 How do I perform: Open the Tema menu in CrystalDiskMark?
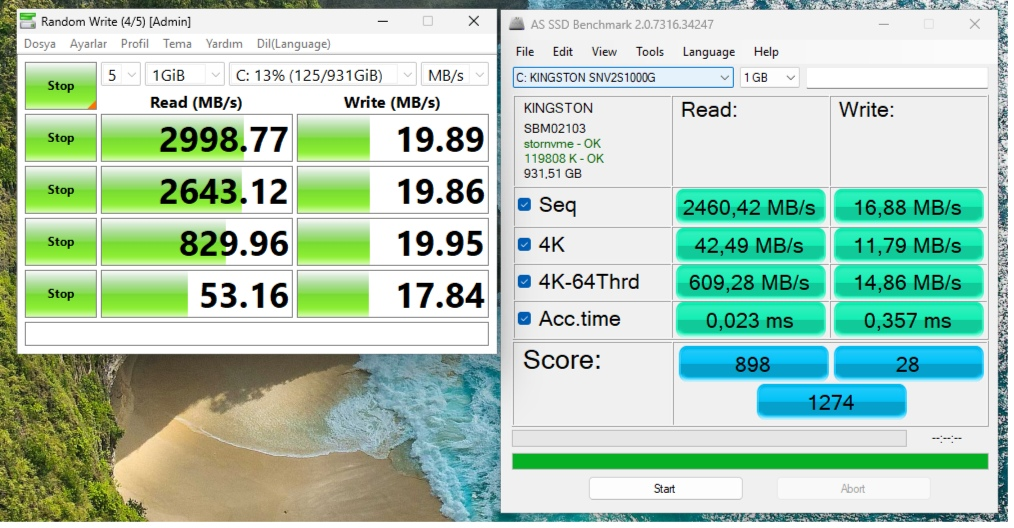pyautogui.click(x=177, y=44)
